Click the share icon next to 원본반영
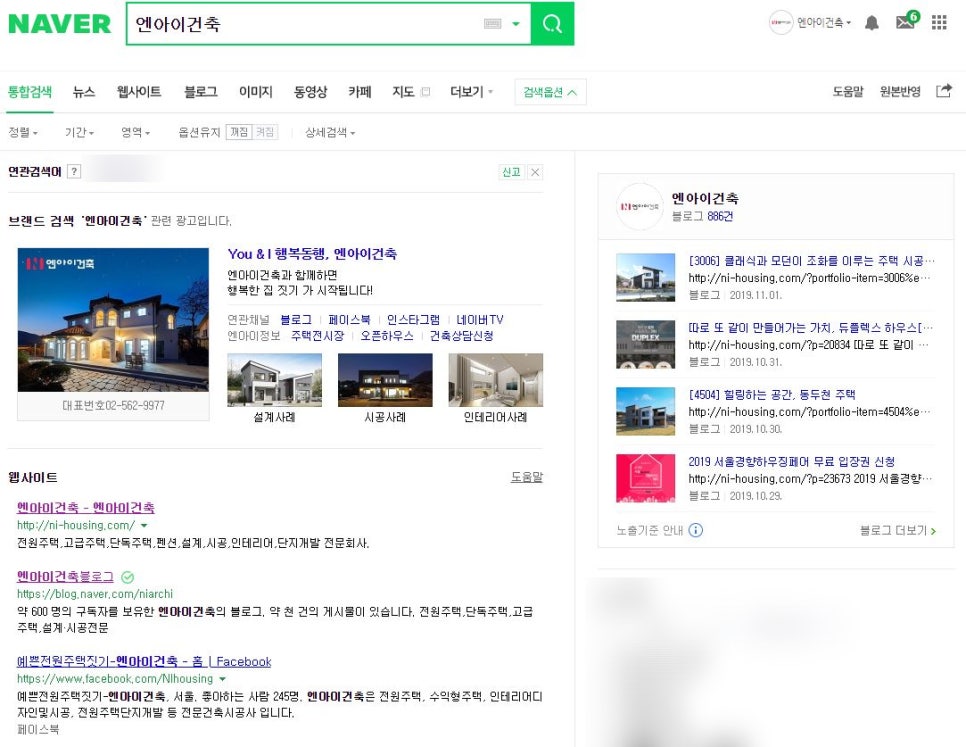 pos(944,91)
